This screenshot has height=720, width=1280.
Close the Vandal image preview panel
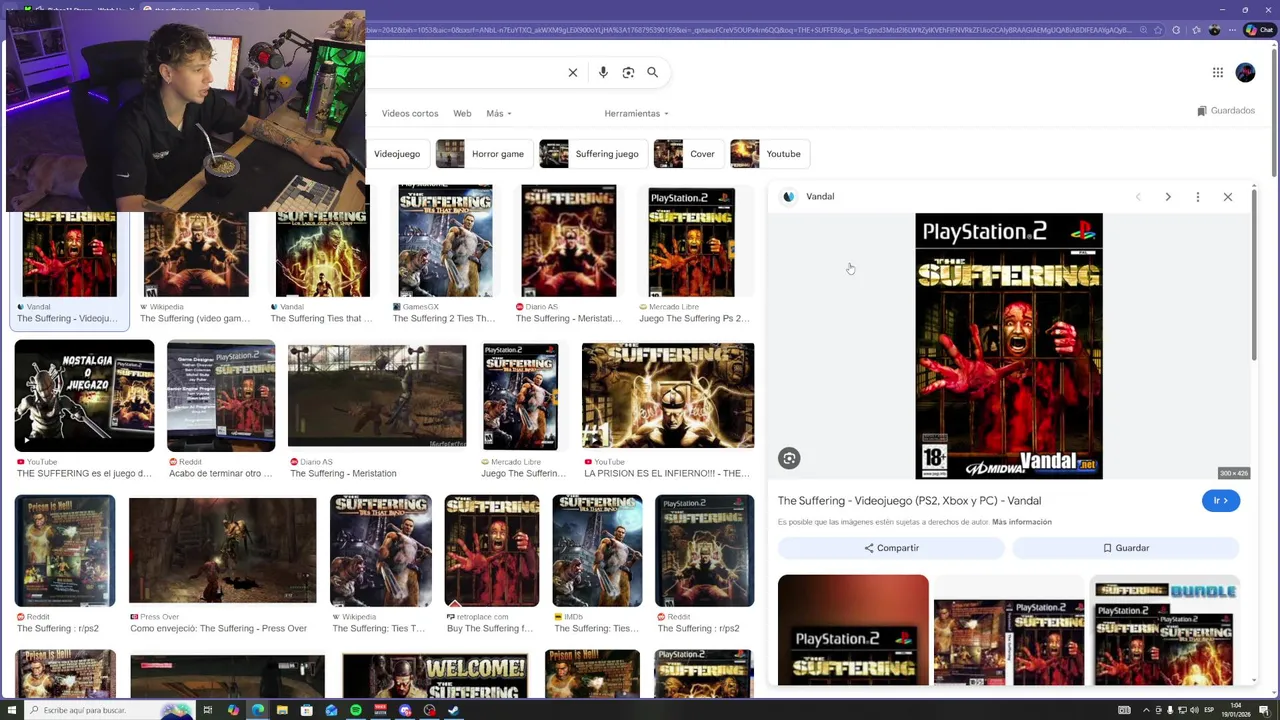[x=1228, y=197]
